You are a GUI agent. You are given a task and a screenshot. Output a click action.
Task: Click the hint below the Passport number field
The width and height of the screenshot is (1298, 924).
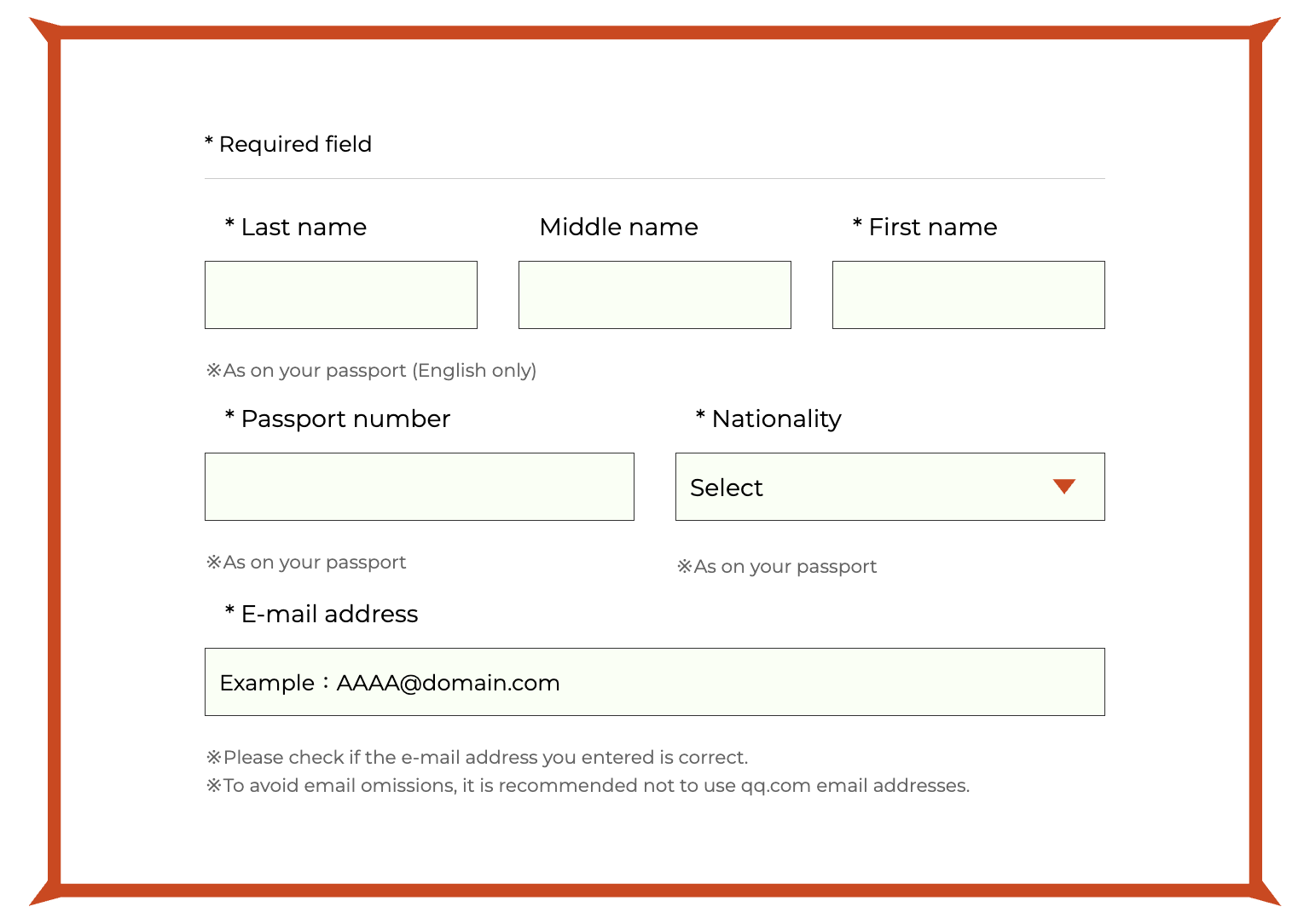click(x=307, y=563)
